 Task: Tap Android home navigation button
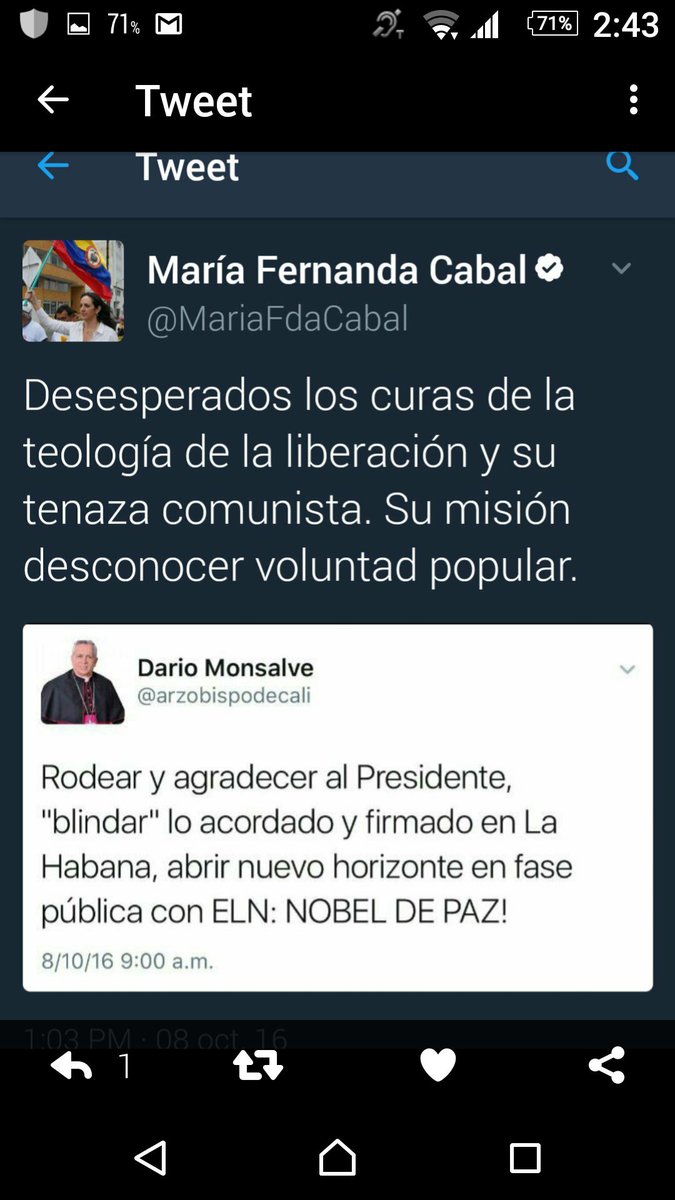pos(338,1158)
